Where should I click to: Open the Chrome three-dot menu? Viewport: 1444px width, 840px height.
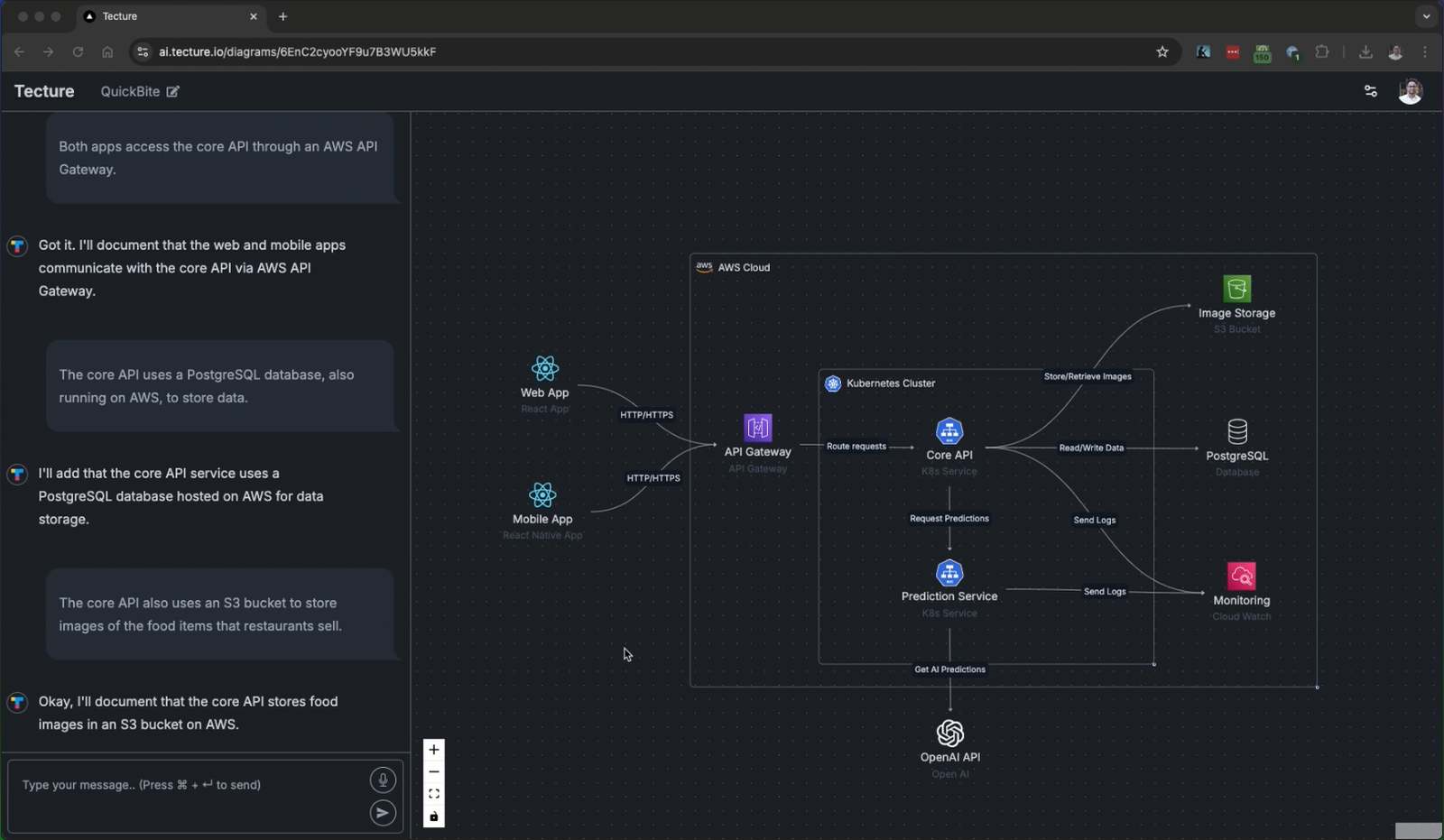(x=1425, y=52)
